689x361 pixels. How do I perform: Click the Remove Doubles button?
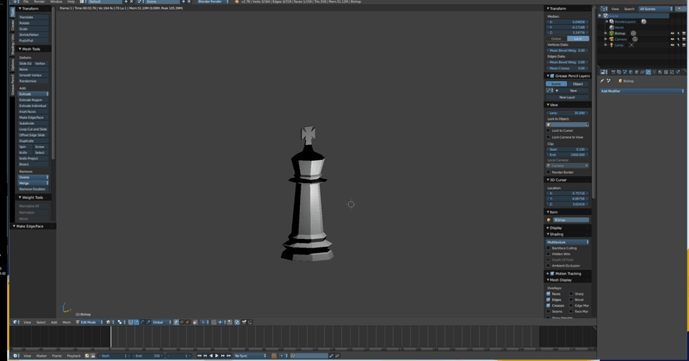point(33,189)
